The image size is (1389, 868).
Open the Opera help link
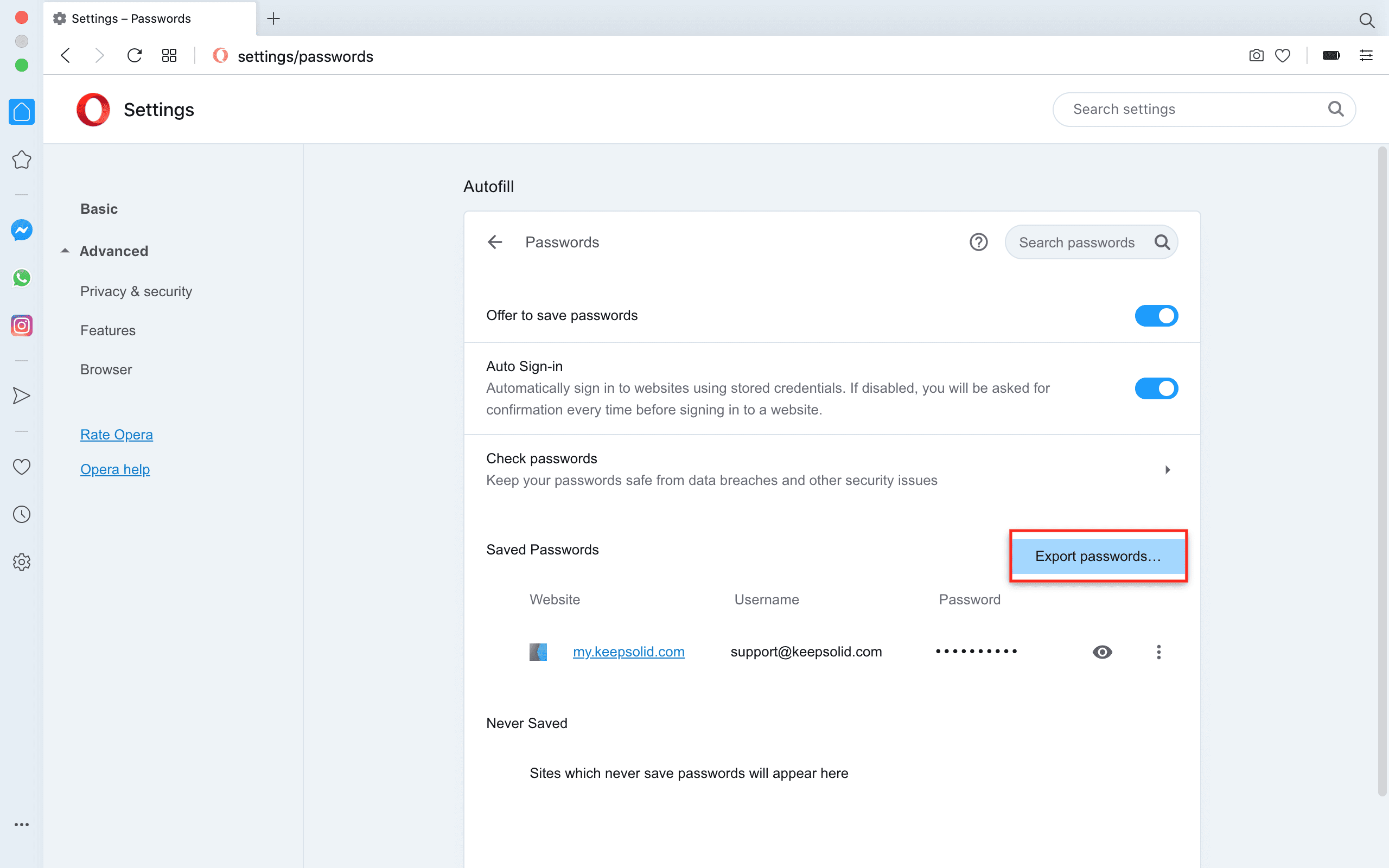(x=115, y=469)
